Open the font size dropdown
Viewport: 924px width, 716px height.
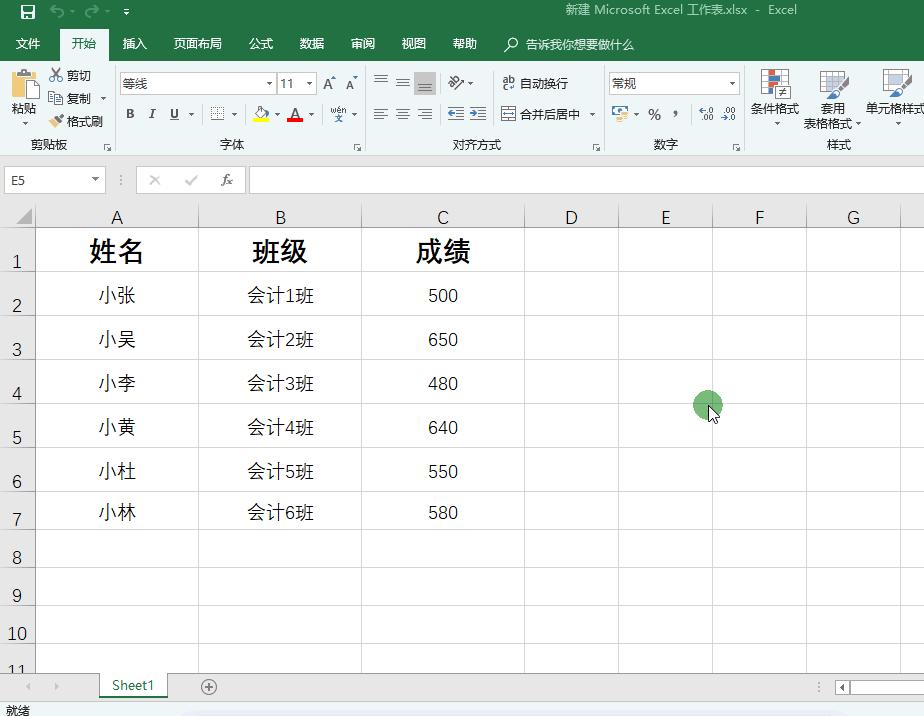point(310,83)
